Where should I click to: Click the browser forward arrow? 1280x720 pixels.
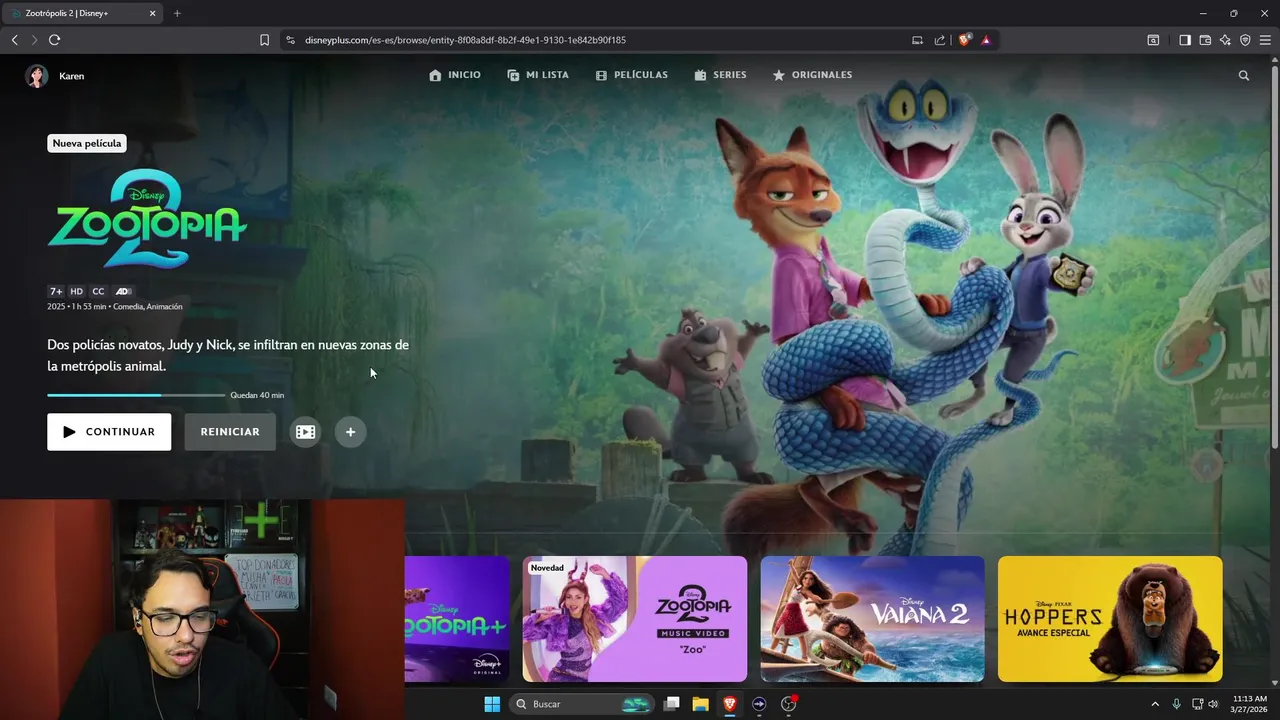point(34,40)
